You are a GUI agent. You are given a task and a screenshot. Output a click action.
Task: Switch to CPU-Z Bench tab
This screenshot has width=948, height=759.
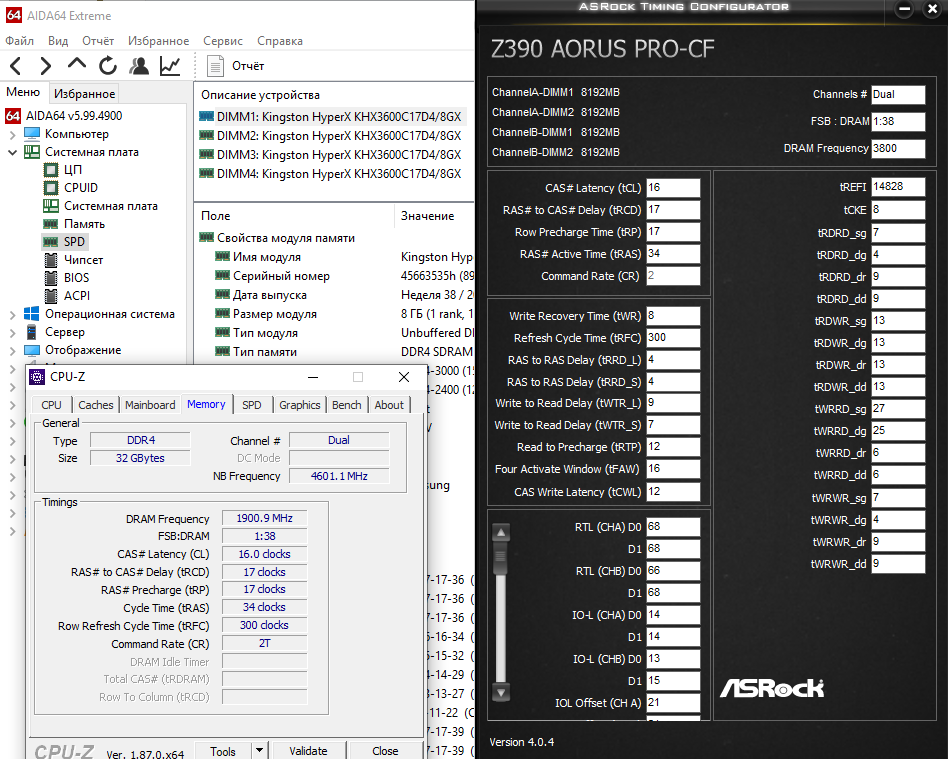point(346,405)
